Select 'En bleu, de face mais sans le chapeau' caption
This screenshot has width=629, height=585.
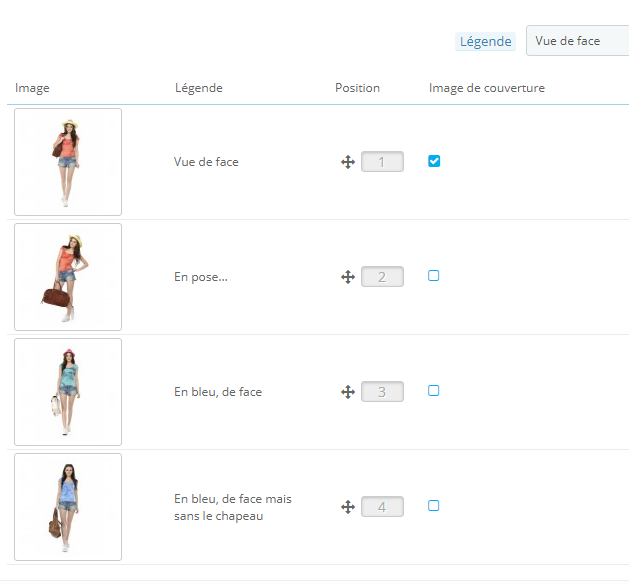(x=233, y=507)
